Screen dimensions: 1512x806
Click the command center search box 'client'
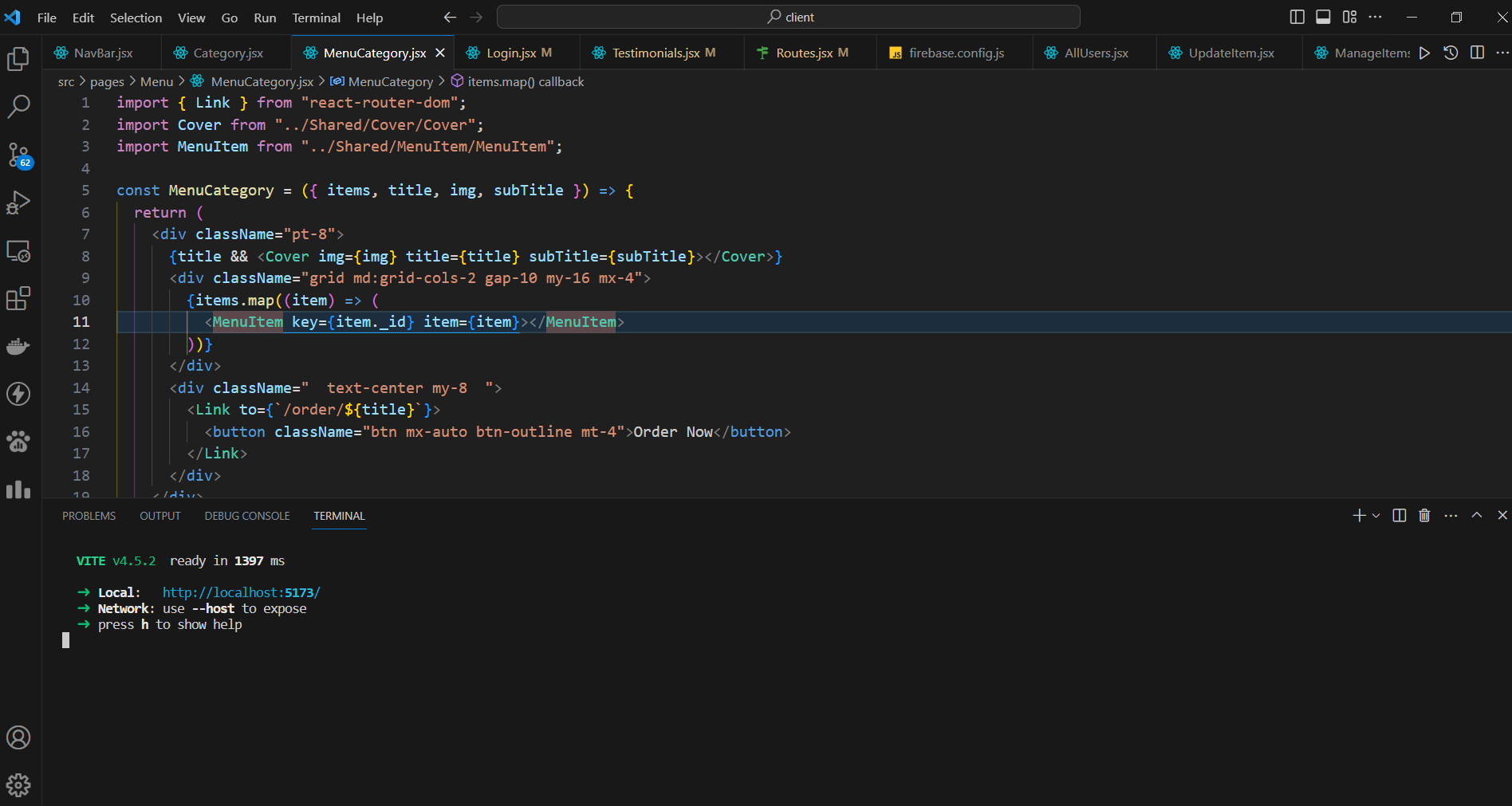(789, 17)
